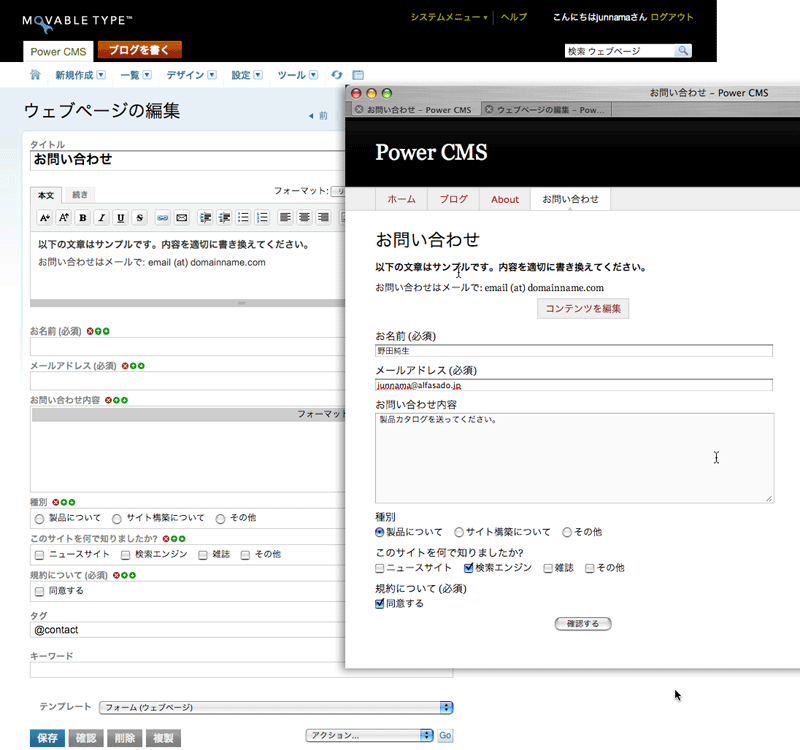
Task: Click the 複製 button
Action: pos(163,738)
